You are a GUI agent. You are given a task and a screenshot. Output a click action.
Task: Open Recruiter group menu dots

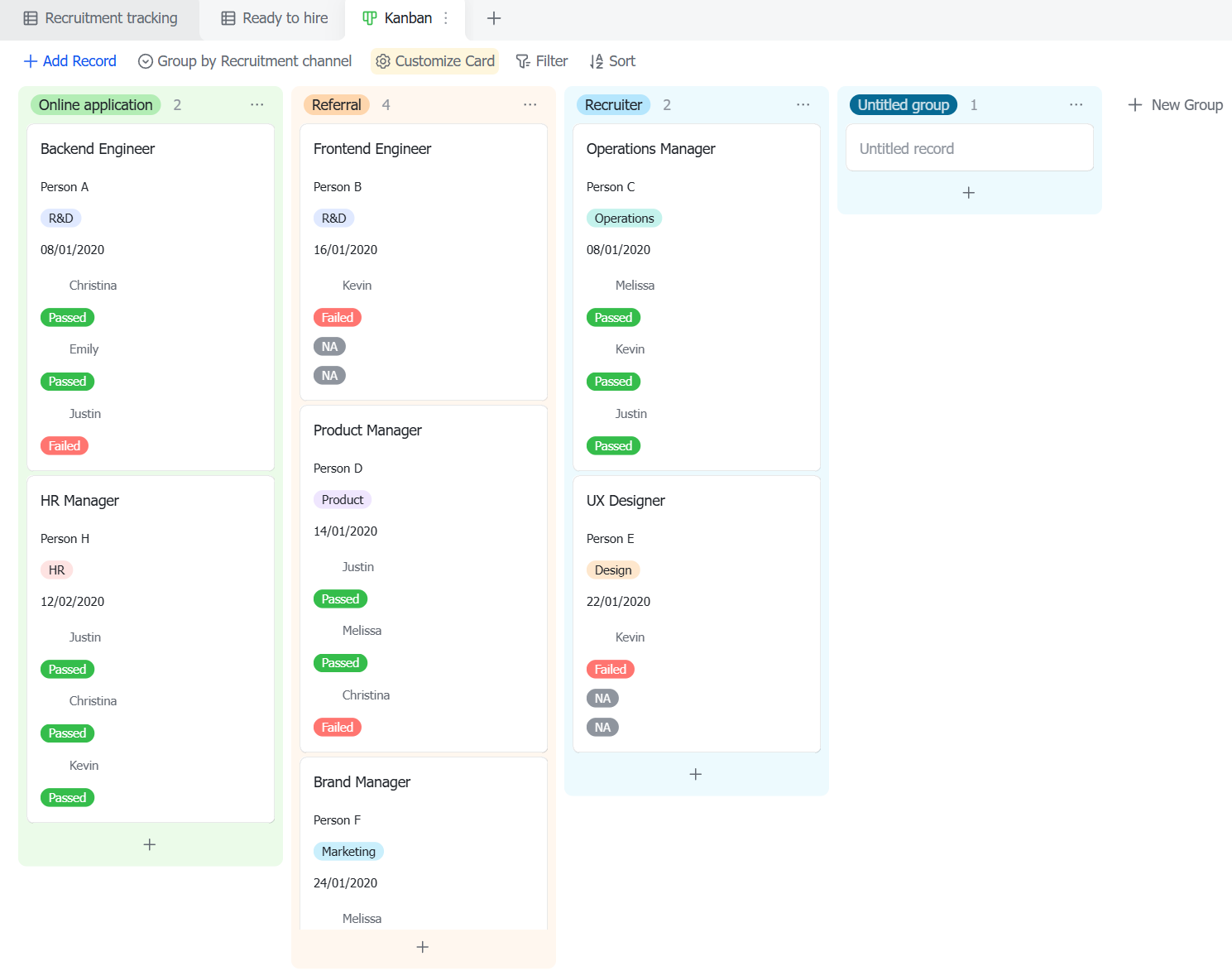[x=803, y=105]
